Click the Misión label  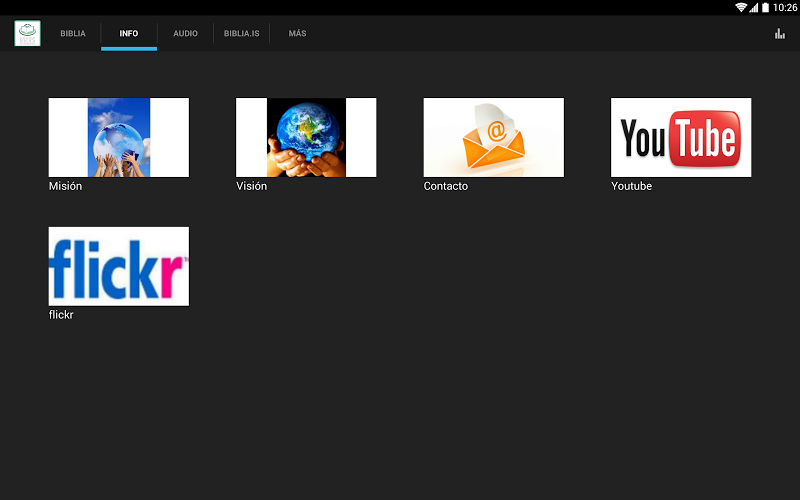tap(65, 186)
